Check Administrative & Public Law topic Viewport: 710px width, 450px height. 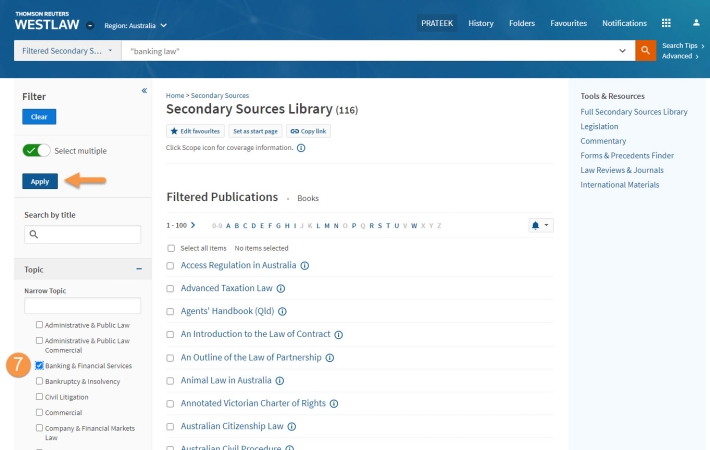click(39, 325)
